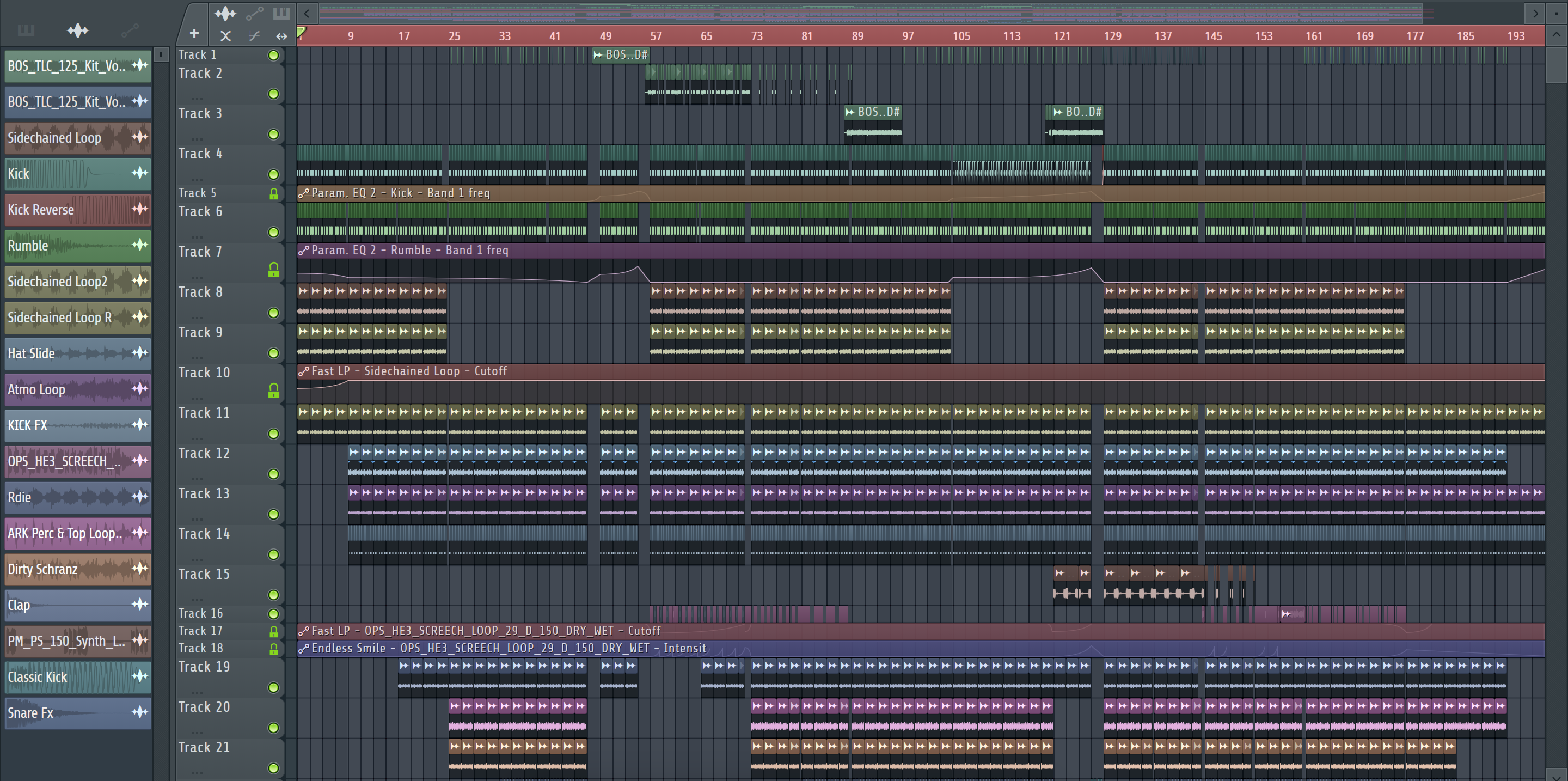1568x781 pixels.
Task: Select automation clip focus in playlist toolbar
Action: [x=254, y=13]
